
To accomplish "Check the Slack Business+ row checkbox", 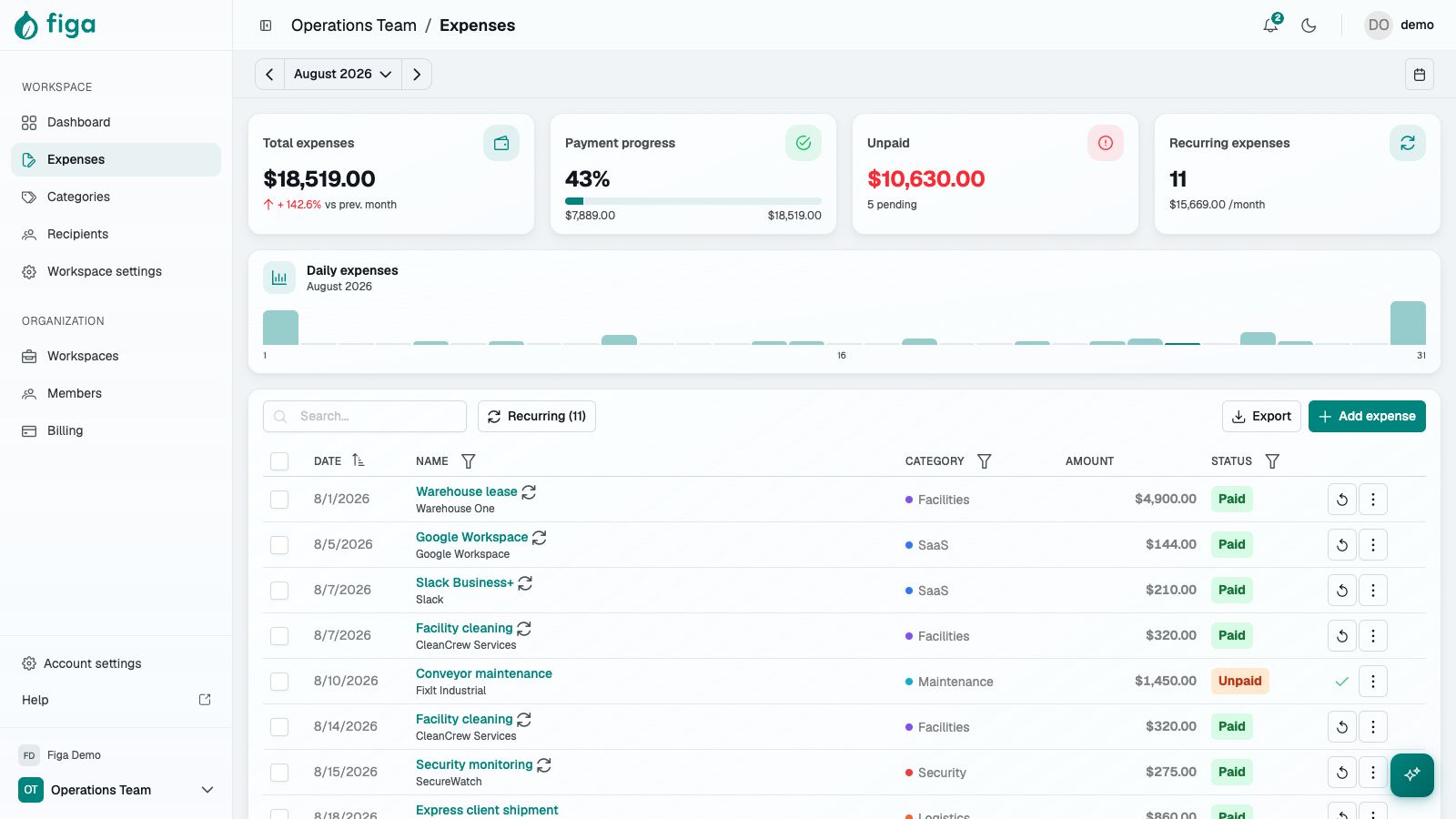I will (x=279, y=591).
